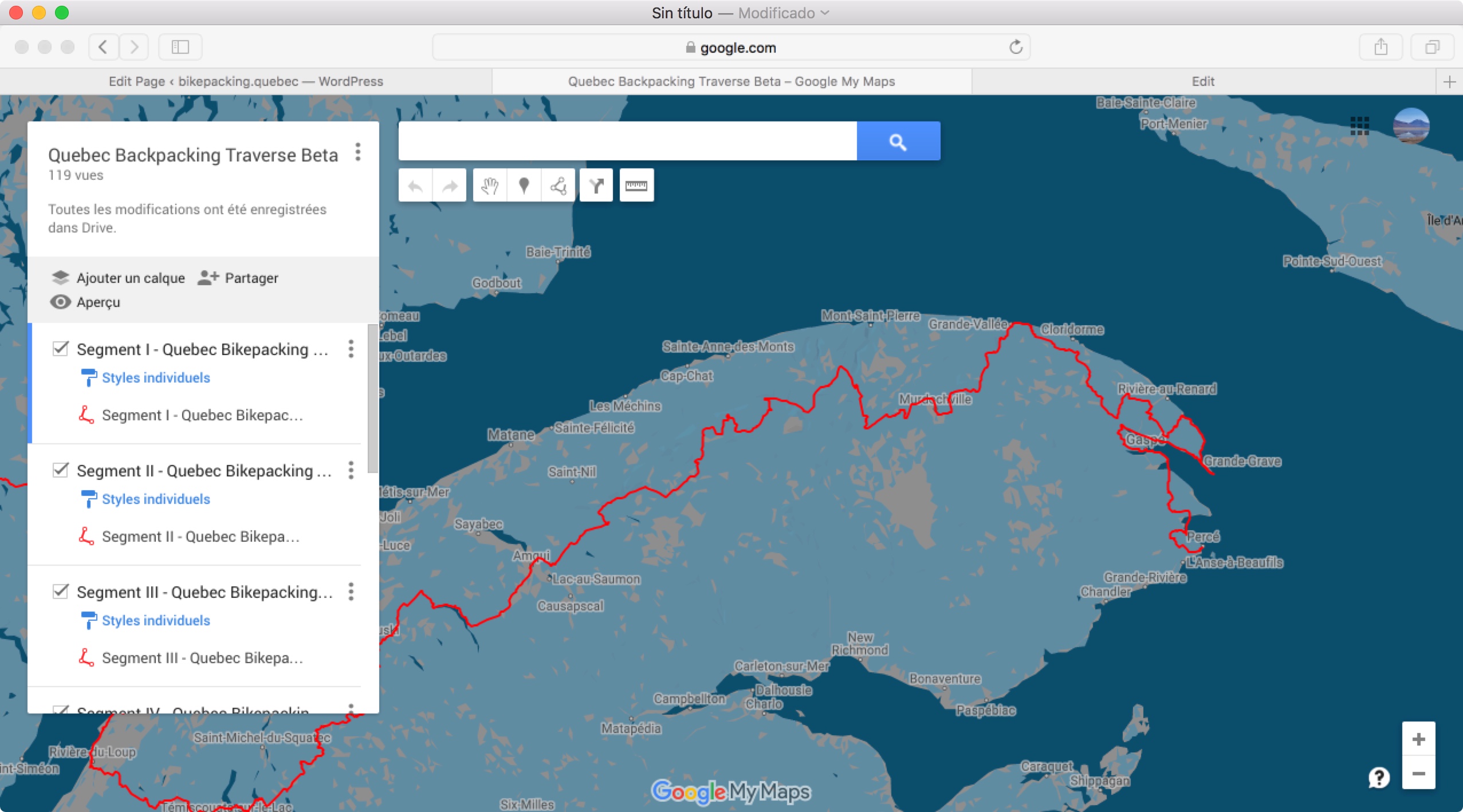This screenshot has width=1463, height=812.
Task: Reload the page with refresh icon
Action: [x=1016, y=47]
